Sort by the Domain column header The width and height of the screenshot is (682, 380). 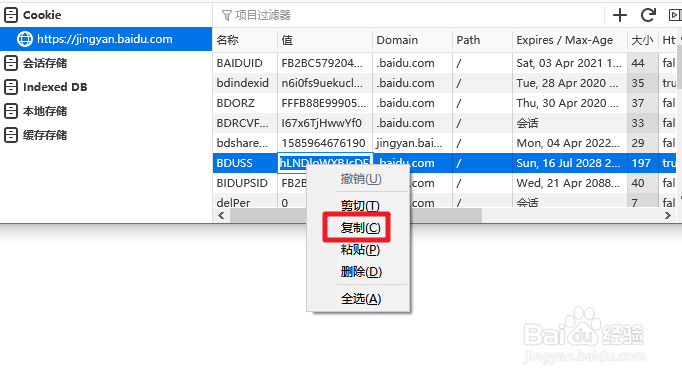click(412, 40)
